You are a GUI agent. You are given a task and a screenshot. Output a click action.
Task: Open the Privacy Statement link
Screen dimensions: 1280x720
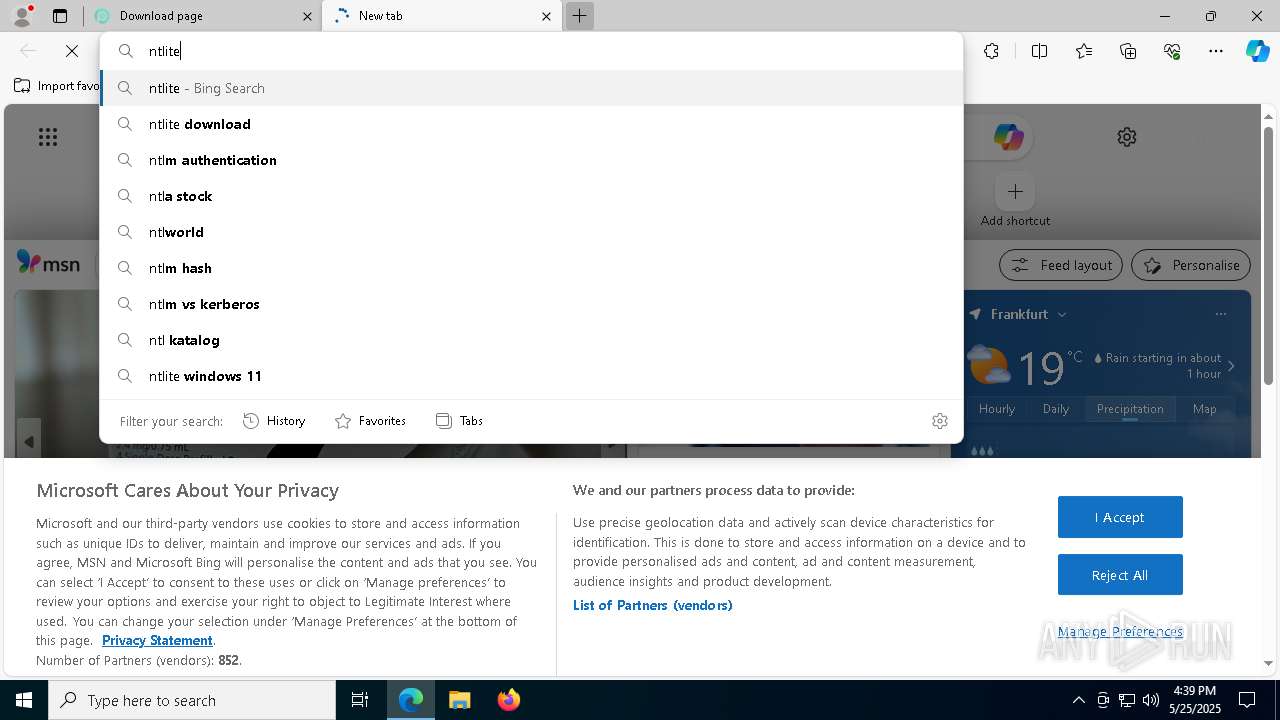pyautogui.click(x=157, y=640)
